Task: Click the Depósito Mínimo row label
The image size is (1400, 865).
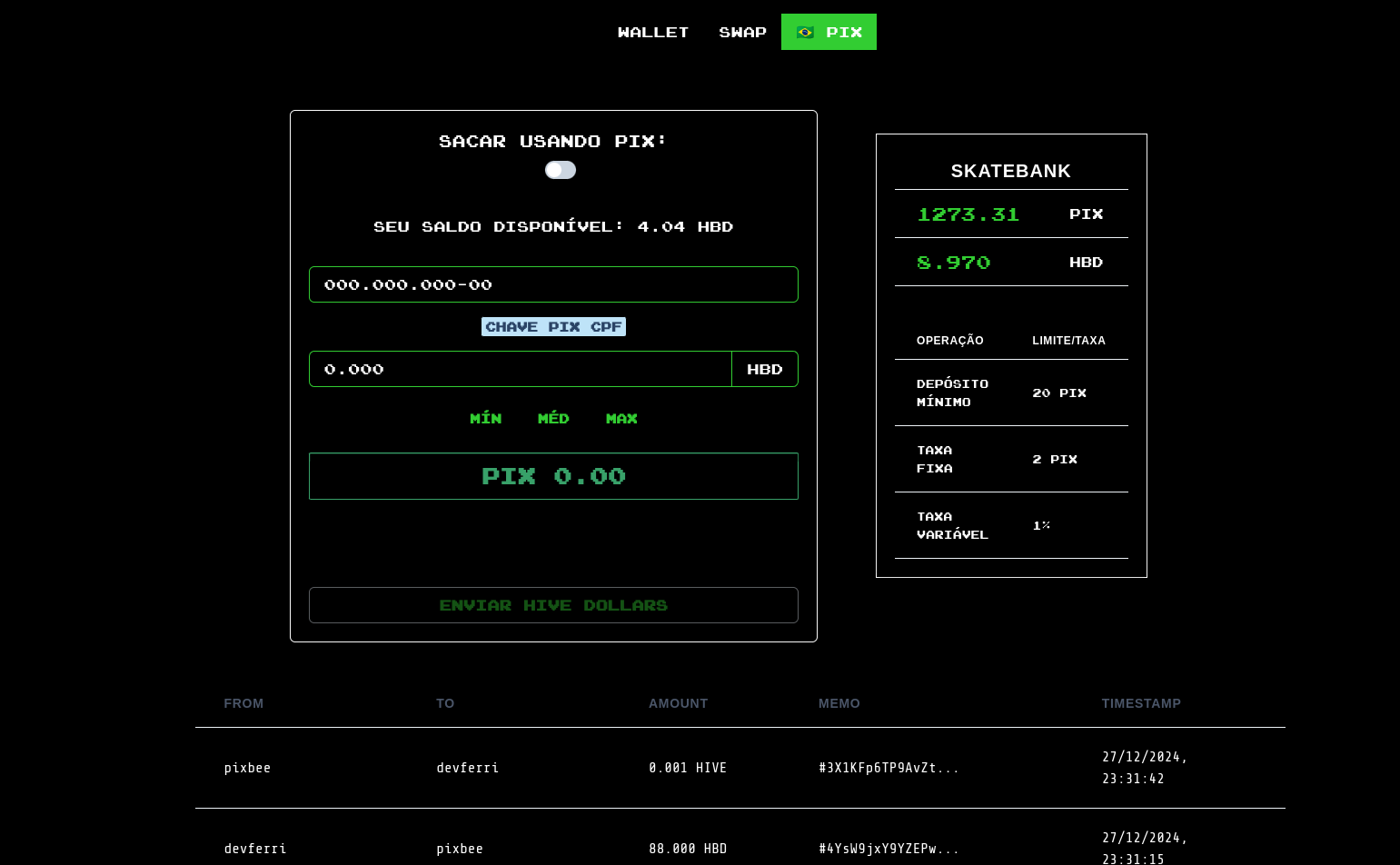Action: pos(952,393)
